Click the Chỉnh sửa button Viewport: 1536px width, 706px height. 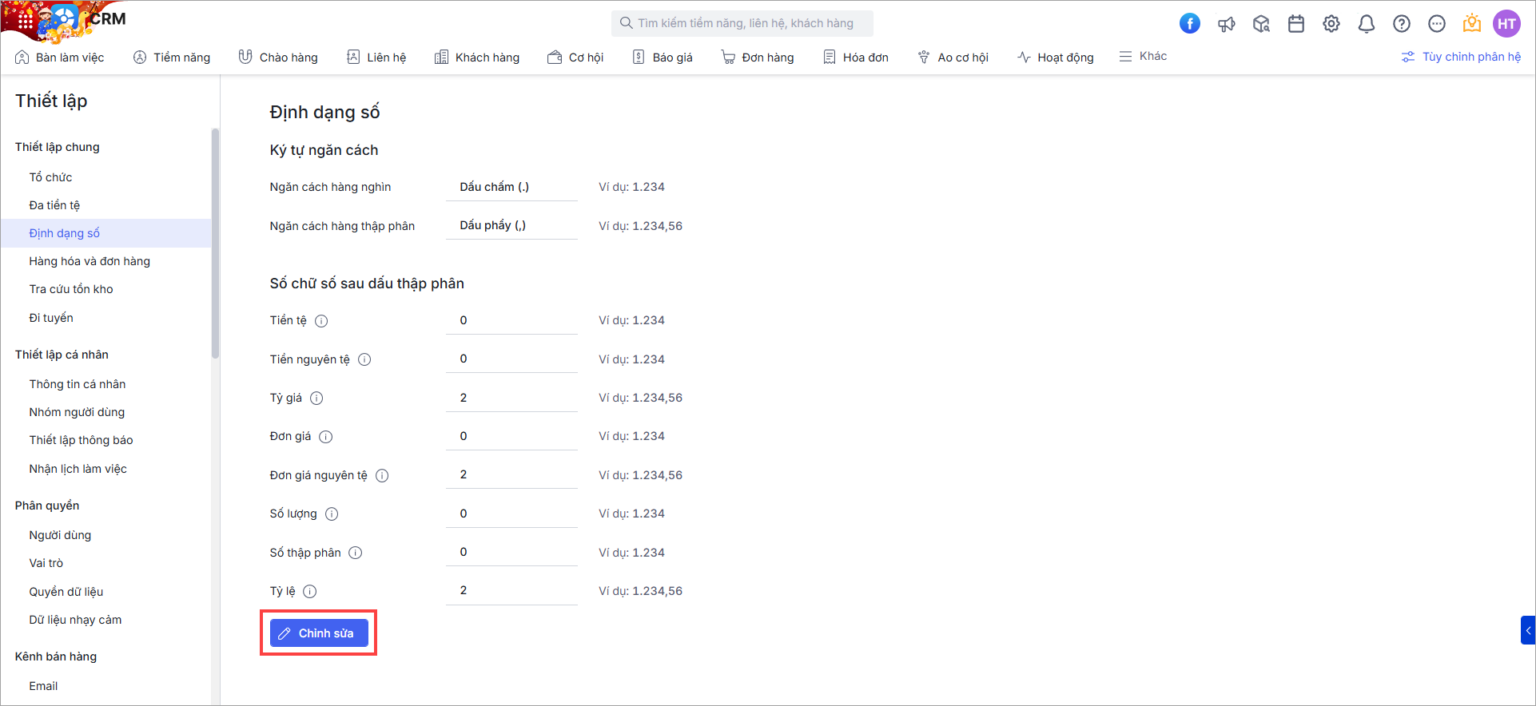319,633
